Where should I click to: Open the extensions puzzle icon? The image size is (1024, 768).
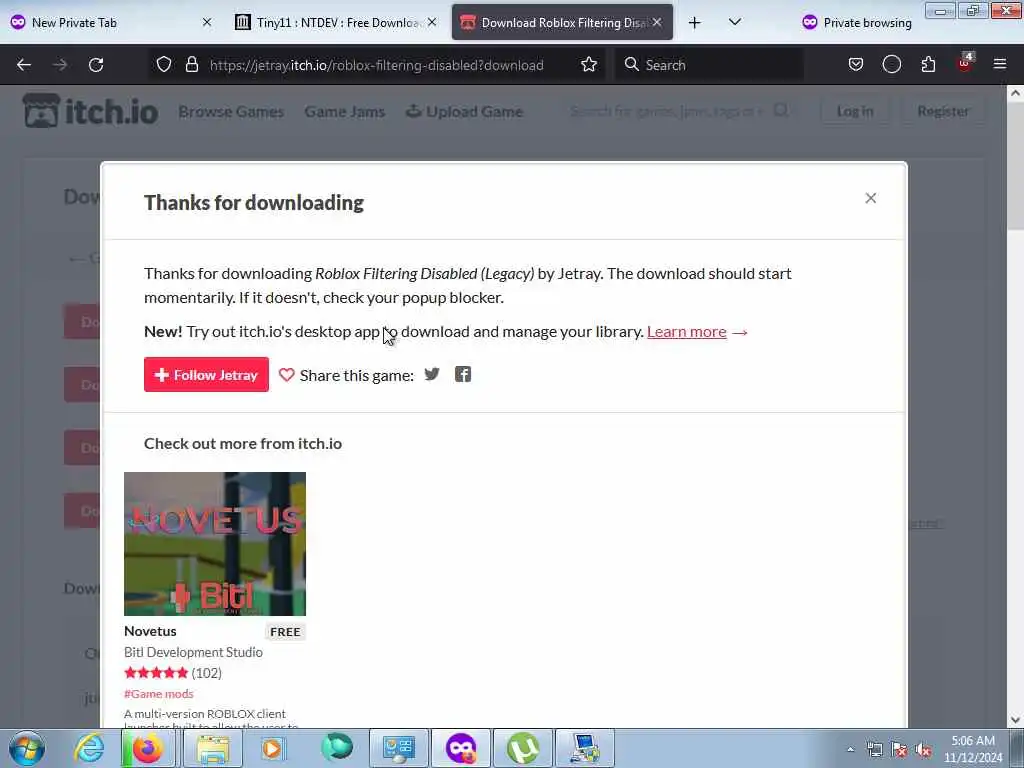[928, 64]
